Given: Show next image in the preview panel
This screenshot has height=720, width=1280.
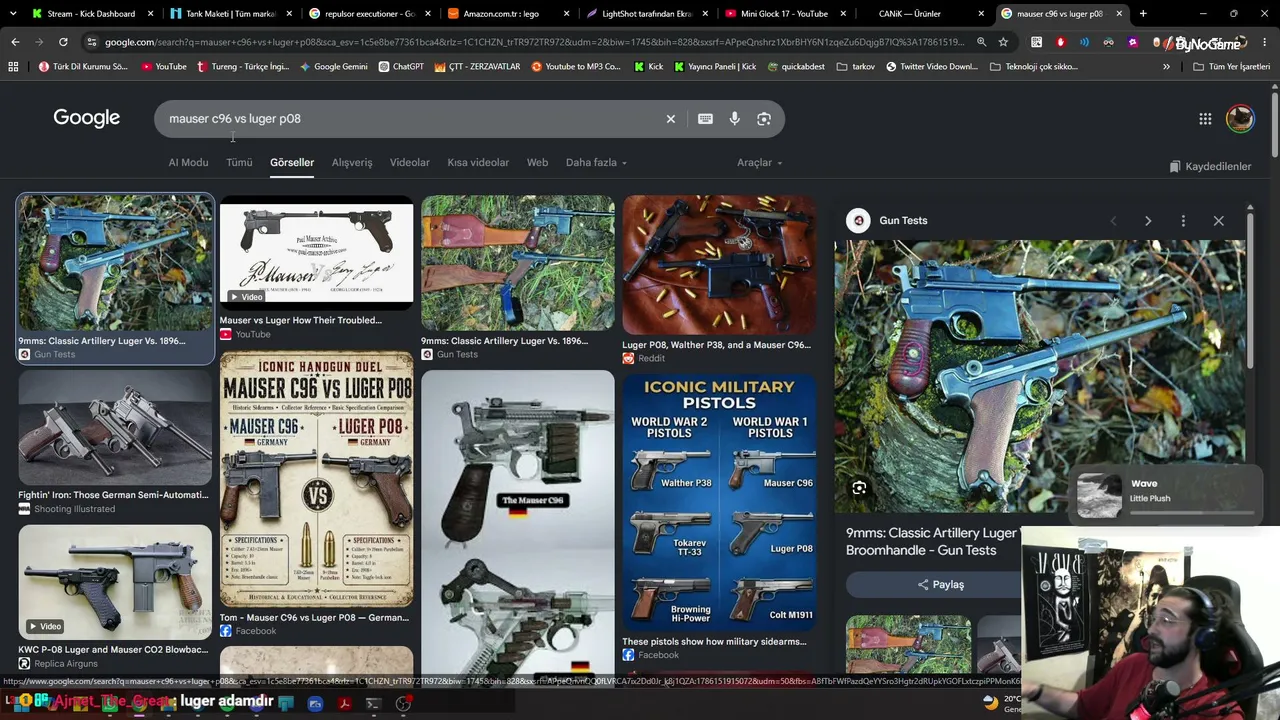Looking at the screenshot, I should (x=1148, y=221).
